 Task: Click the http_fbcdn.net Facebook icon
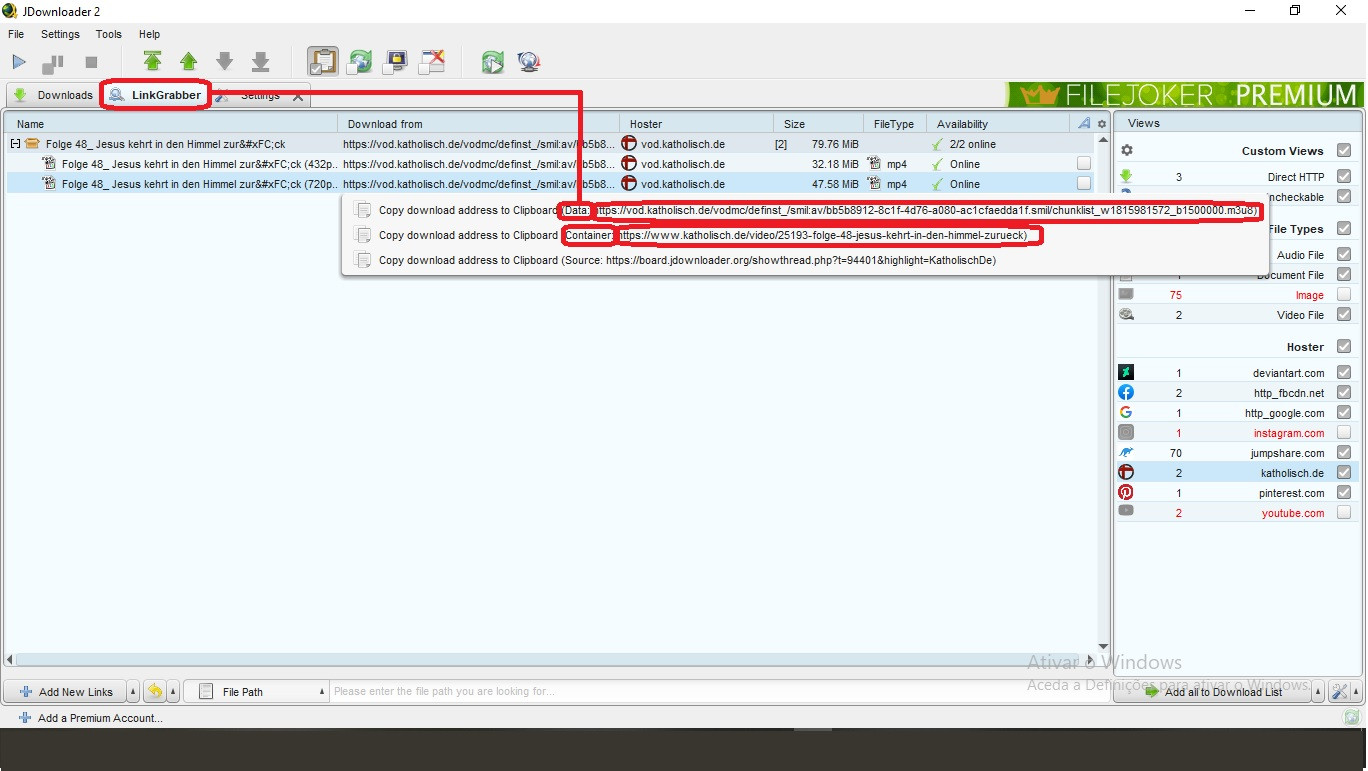(x=1126, y=392)
